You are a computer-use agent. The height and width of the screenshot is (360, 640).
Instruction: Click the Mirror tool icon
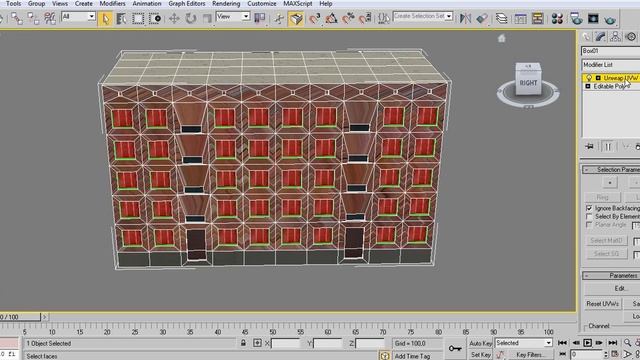click(465, 18)
